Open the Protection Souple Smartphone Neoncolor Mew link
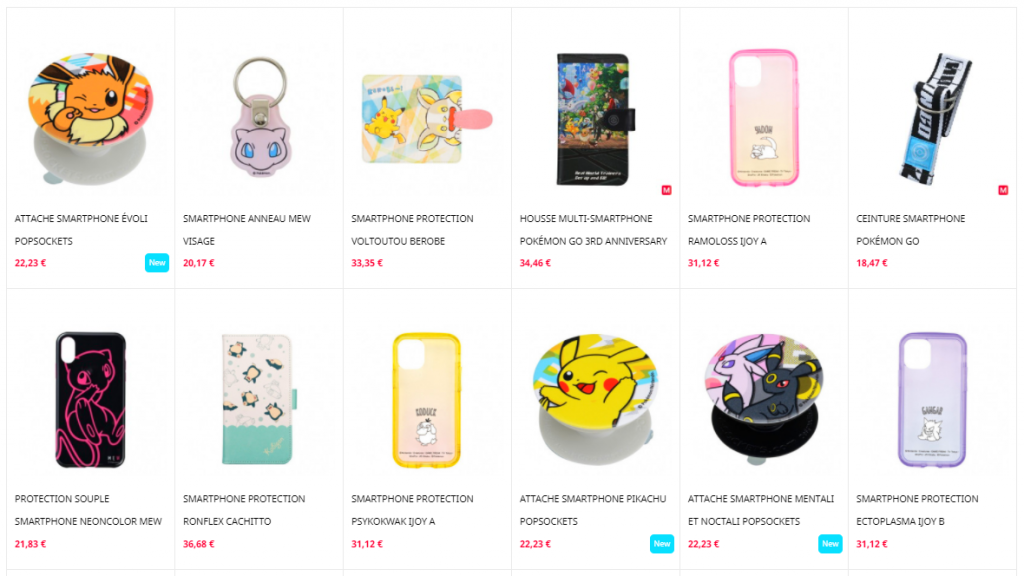 88,510
